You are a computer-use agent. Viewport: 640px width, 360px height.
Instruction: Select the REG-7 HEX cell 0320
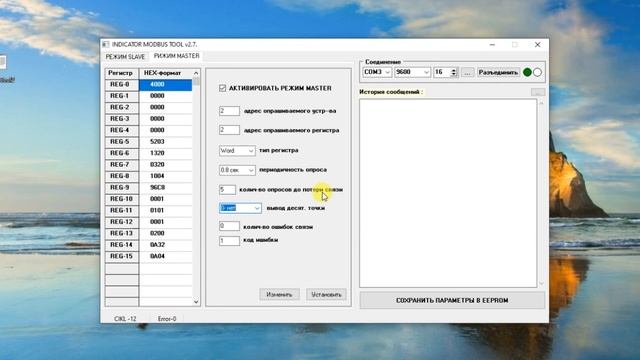pyautogui.click(x=166, y=164)
